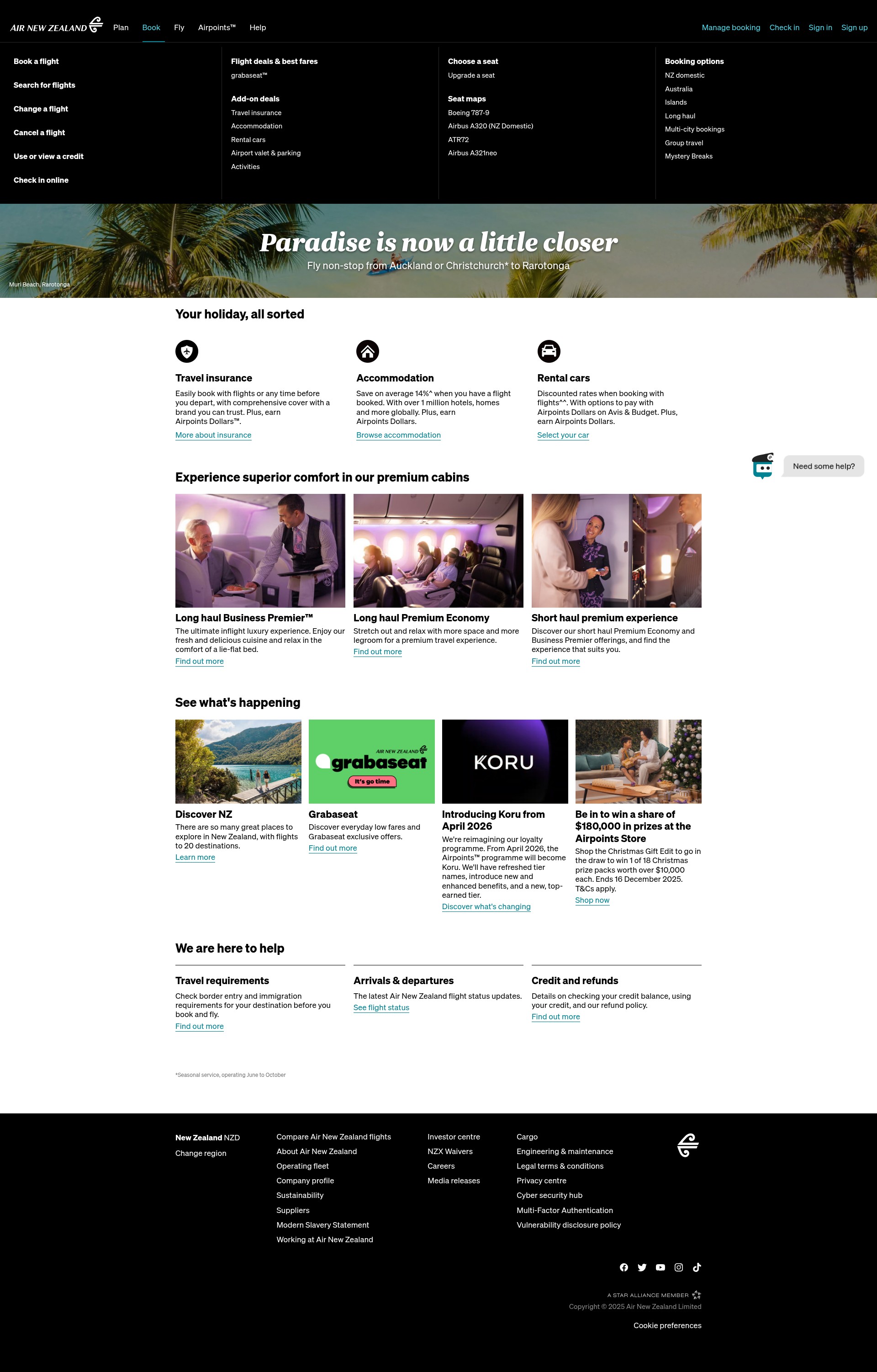This screenshot has width=877, height=1372.
Task: Click Sign up
Action: click(x=854, y=27)
